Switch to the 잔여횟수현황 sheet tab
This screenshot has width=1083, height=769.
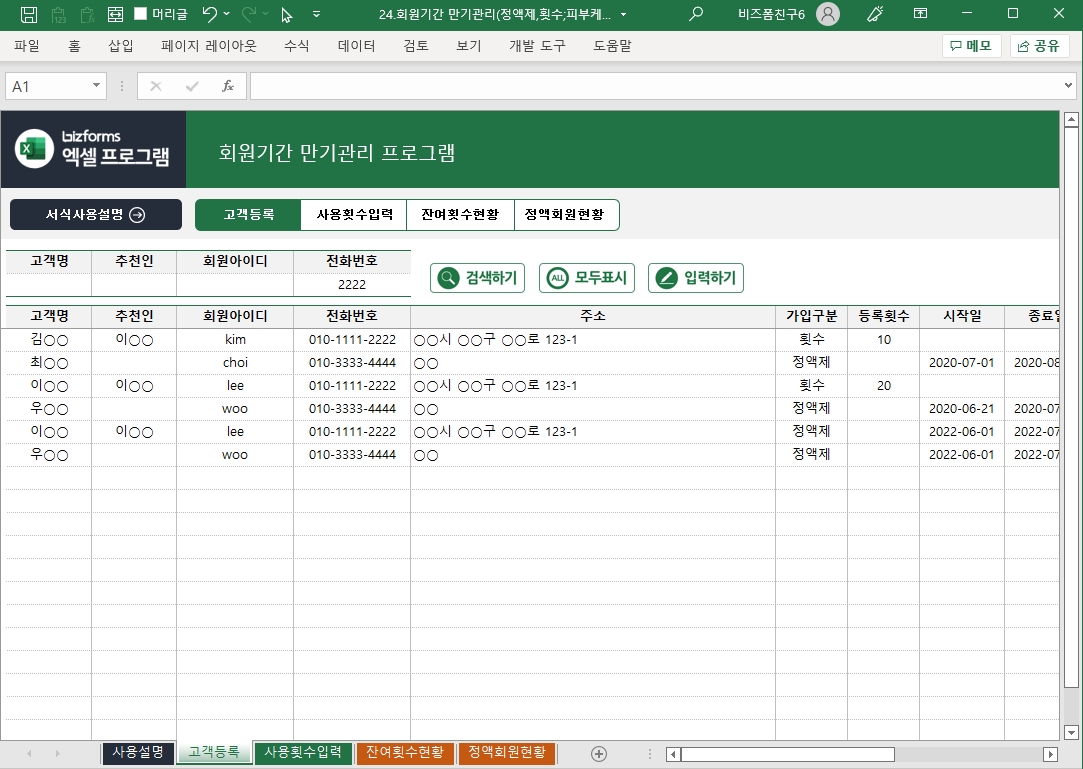pos(405,753)
